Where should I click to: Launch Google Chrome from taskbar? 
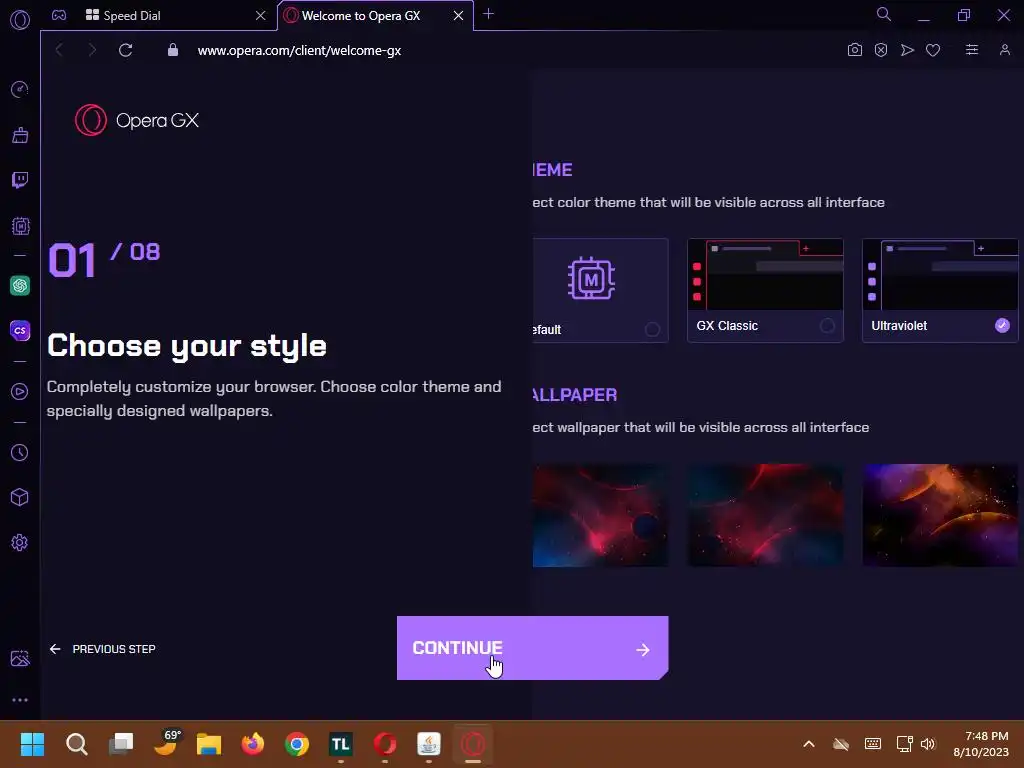coord(296,744)
